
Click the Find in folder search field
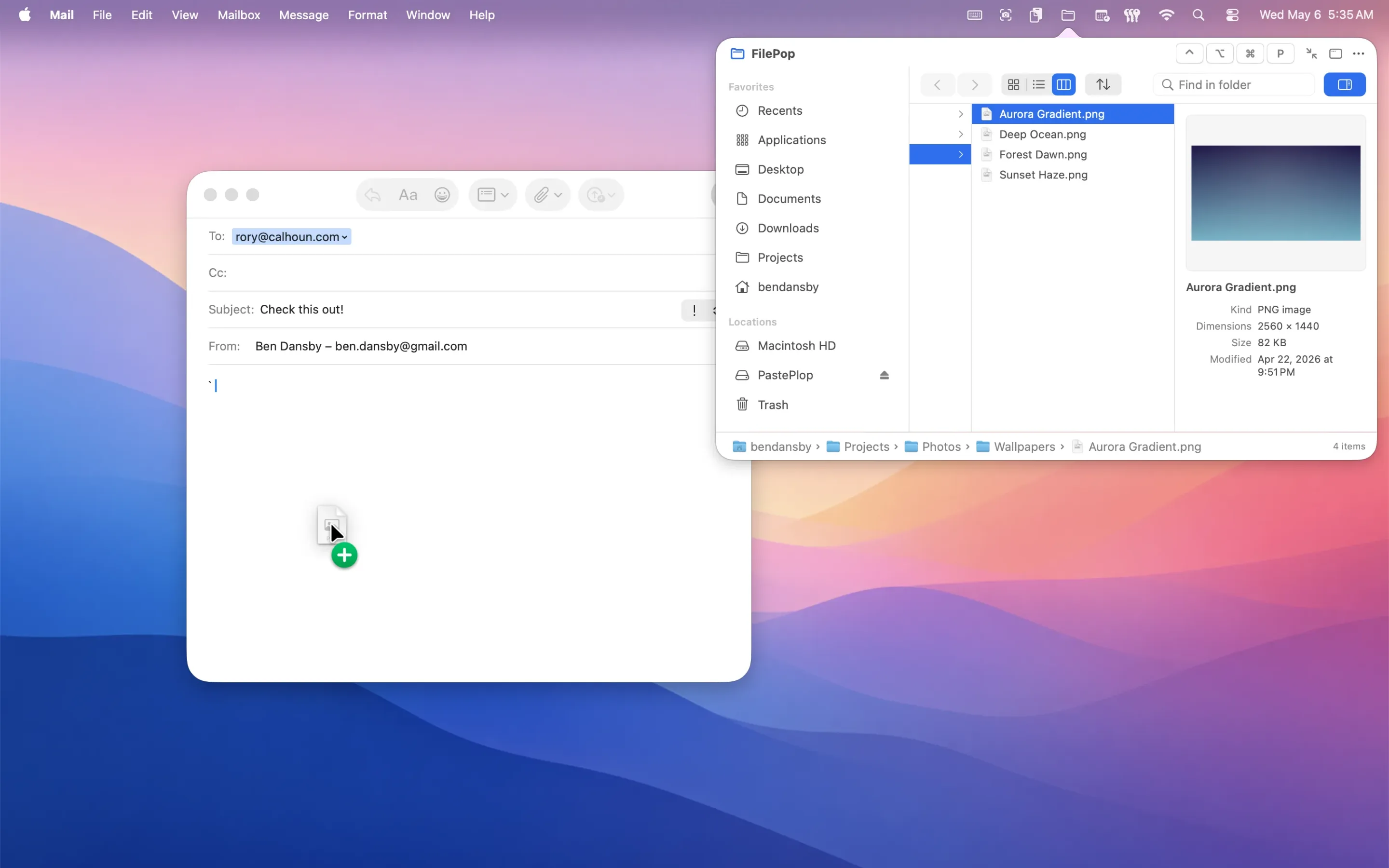1234,85
